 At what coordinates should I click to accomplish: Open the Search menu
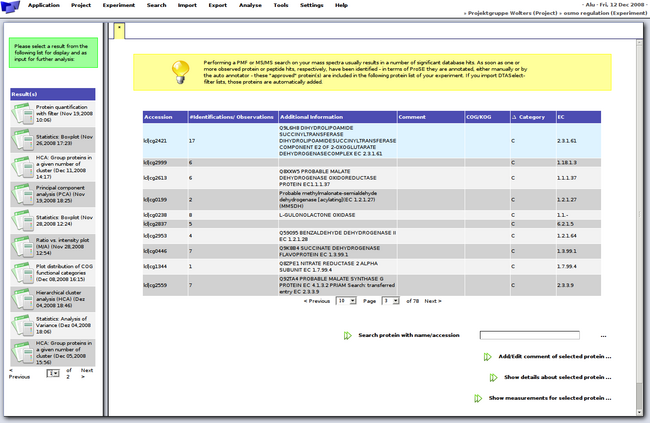coord(156,5)
